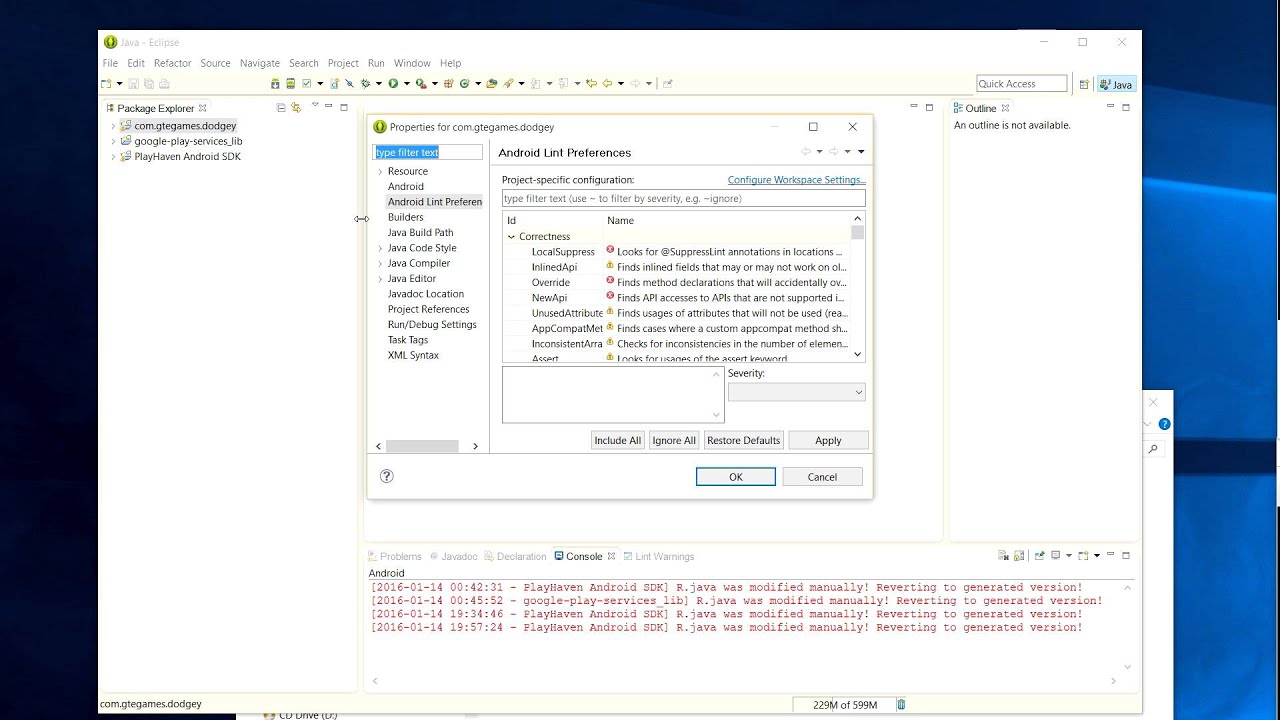Open the Project menu
1280x720 pixels.
coord(343,63)
